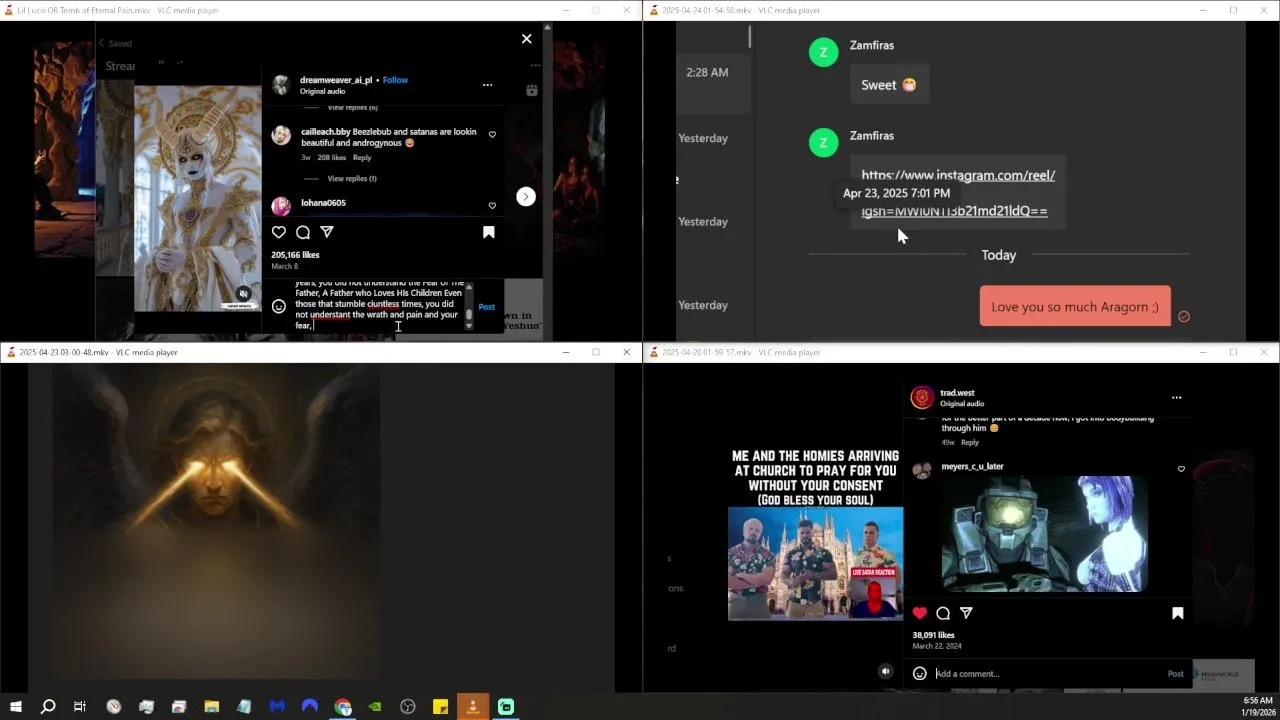Screen dimensions: 1280x720
Task: Open meyers_c_u_later profile avatar
Action: click(x=922, y=470)
